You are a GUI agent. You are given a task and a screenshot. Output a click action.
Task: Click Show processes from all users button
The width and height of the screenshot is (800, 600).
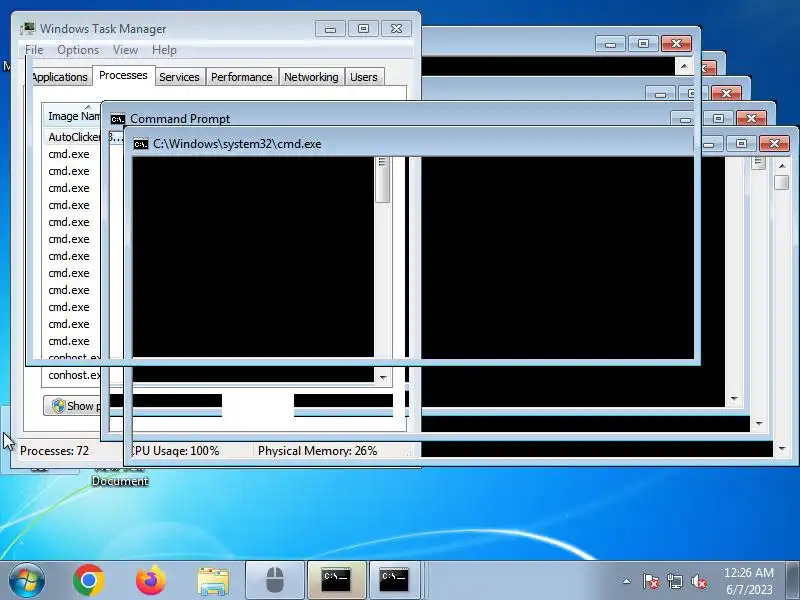72,406
